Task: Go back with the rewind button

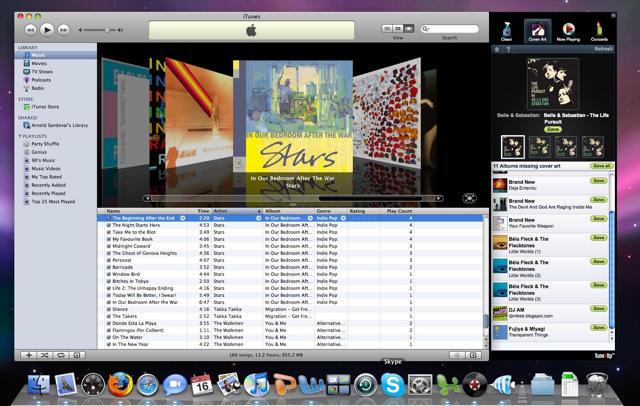Action: pyautogui.click(x=31, y=30)
